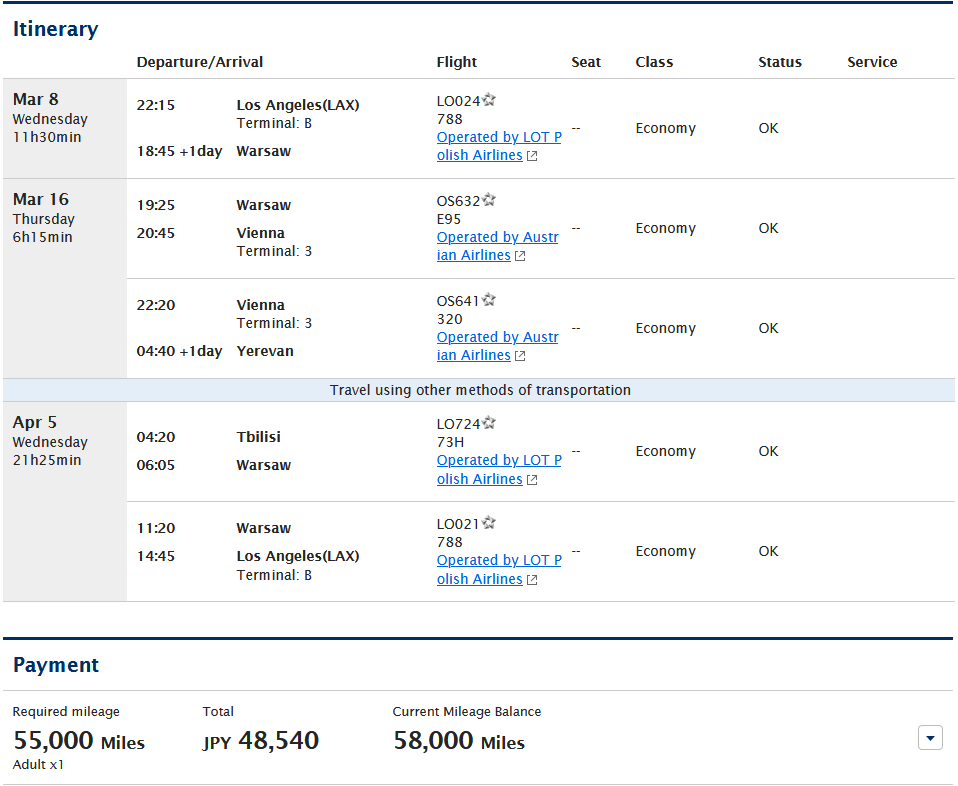Click external link icon for LO021 operator
The height and width of the screenshot is (786, 958).
pos(532,580)
